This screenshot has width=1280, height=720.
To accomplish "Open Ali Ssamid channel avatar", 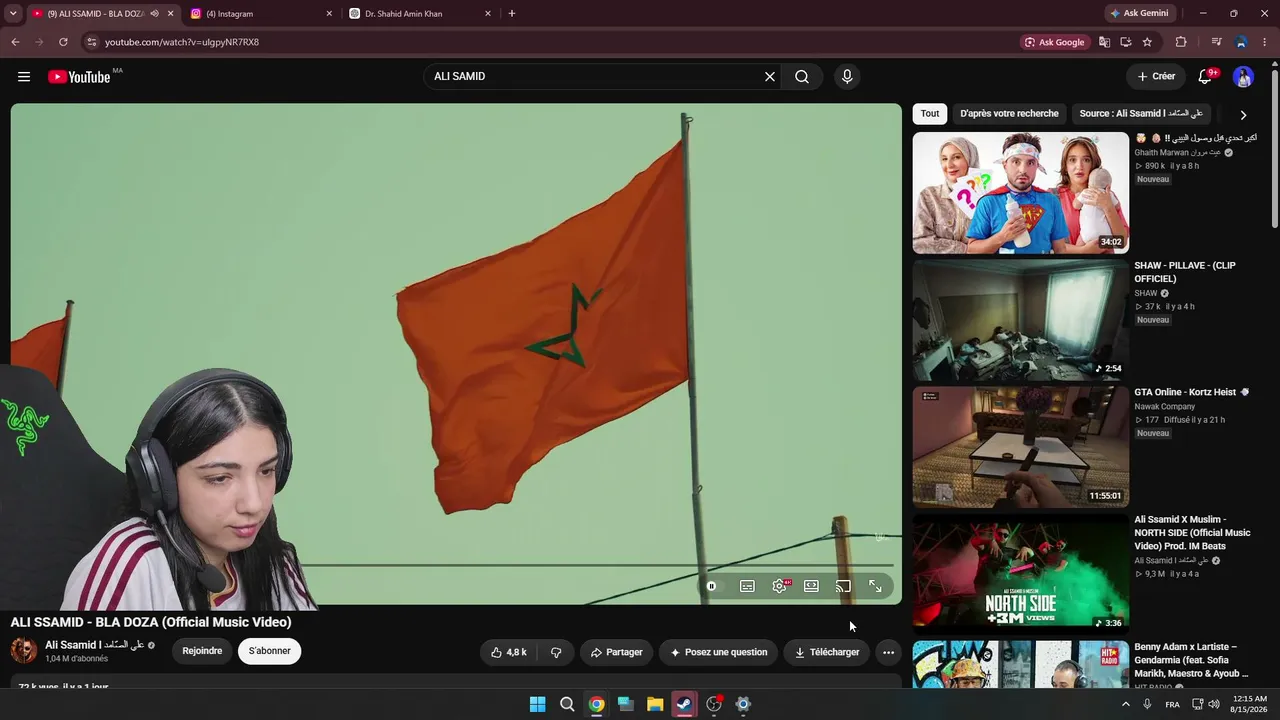I will 24,650.
